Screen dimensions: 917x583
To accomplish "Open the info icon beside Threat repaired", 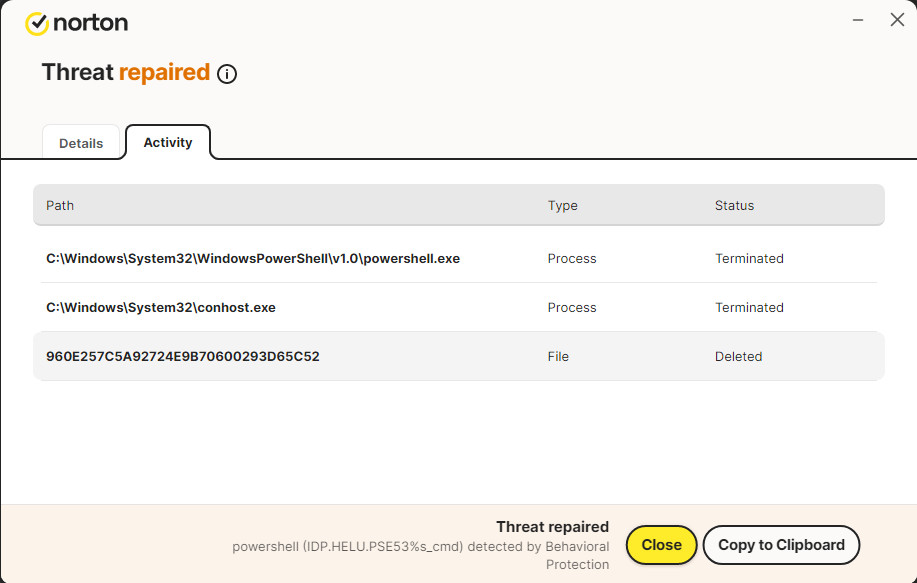I will (x=227, y=74).
